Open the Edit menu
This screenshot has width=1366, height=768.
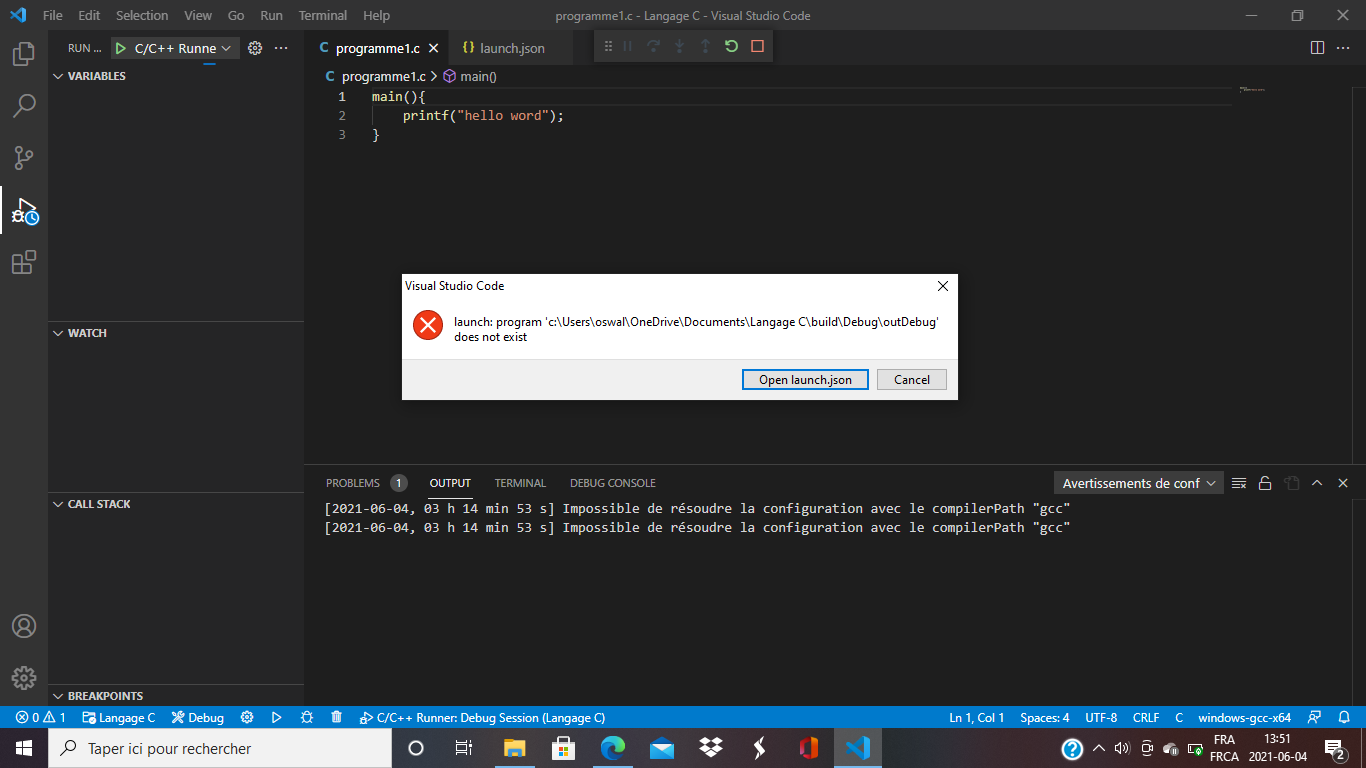(x=89, y=16)
